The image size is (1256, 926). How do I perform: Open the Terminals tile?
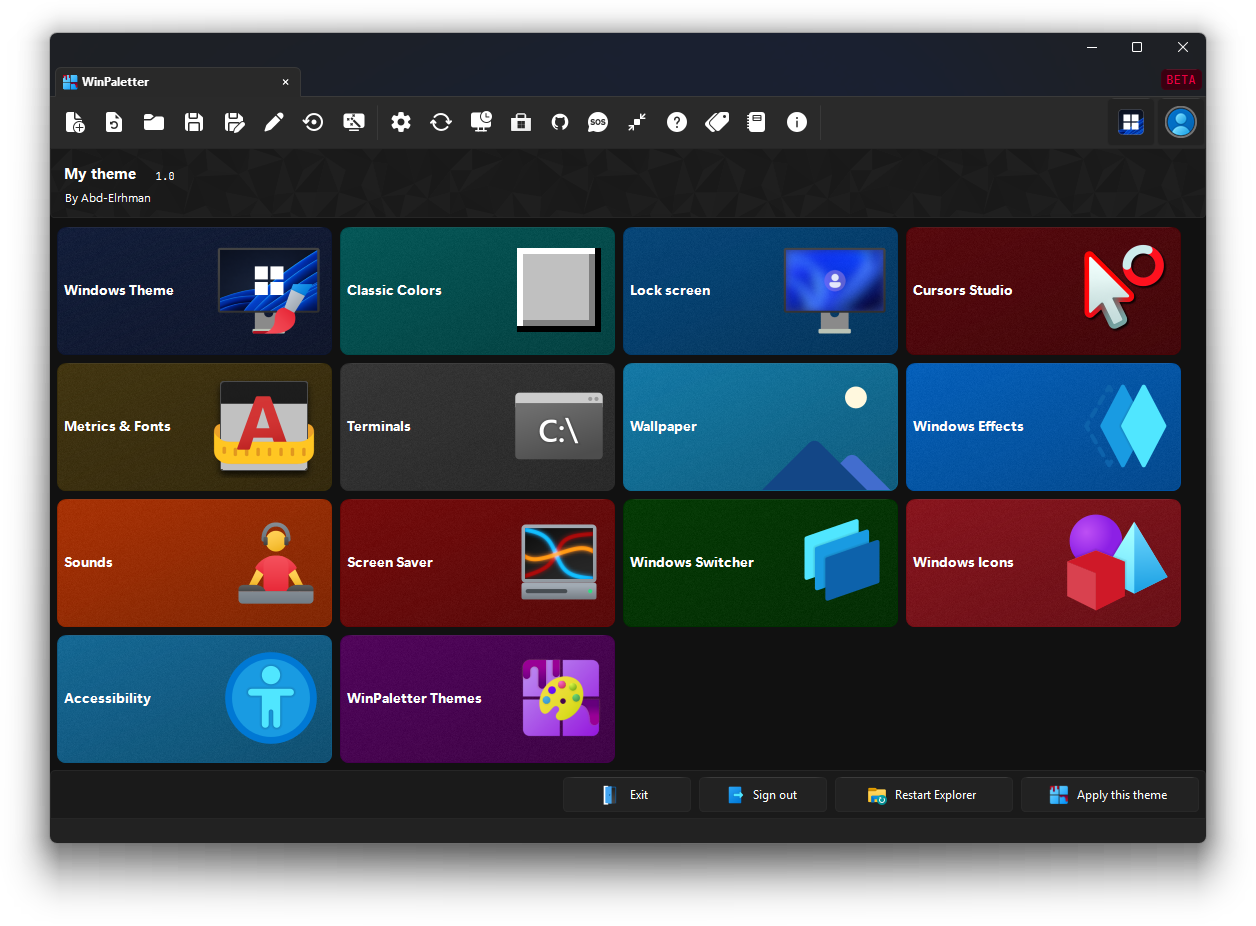click(x=477, y=427)
